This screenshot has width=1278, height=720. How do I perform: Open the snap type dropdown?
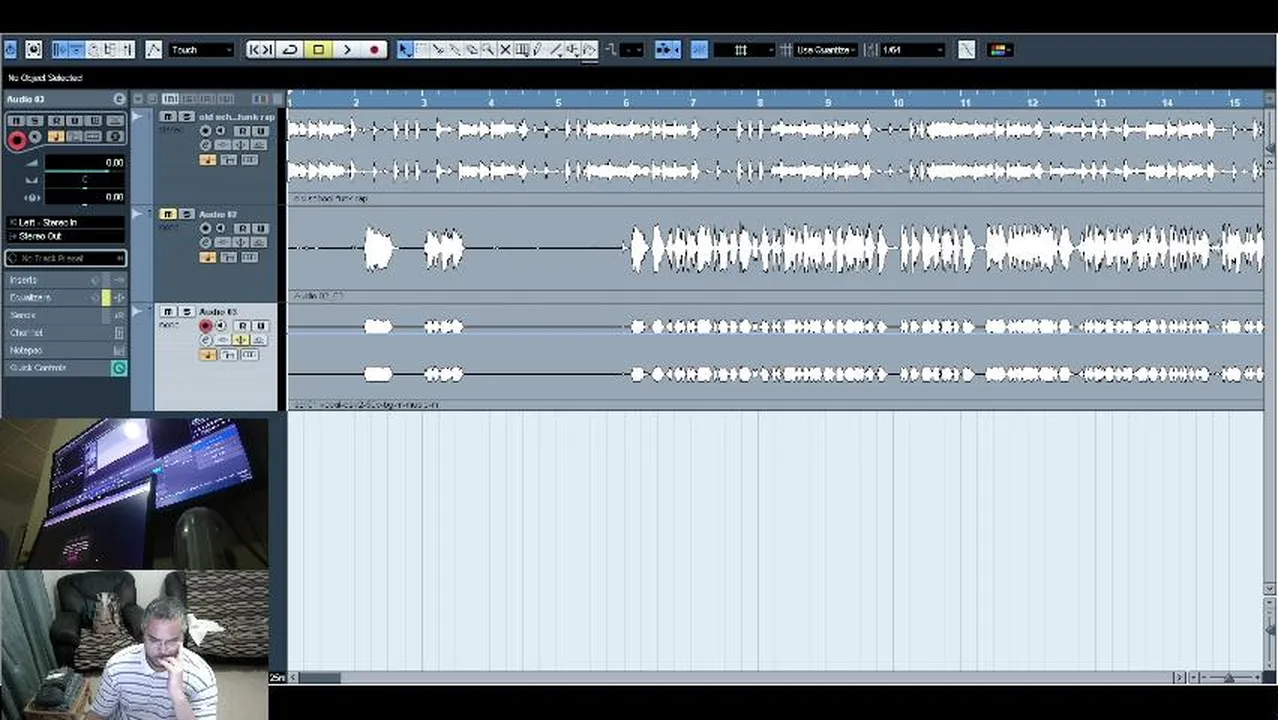(744, 49)
